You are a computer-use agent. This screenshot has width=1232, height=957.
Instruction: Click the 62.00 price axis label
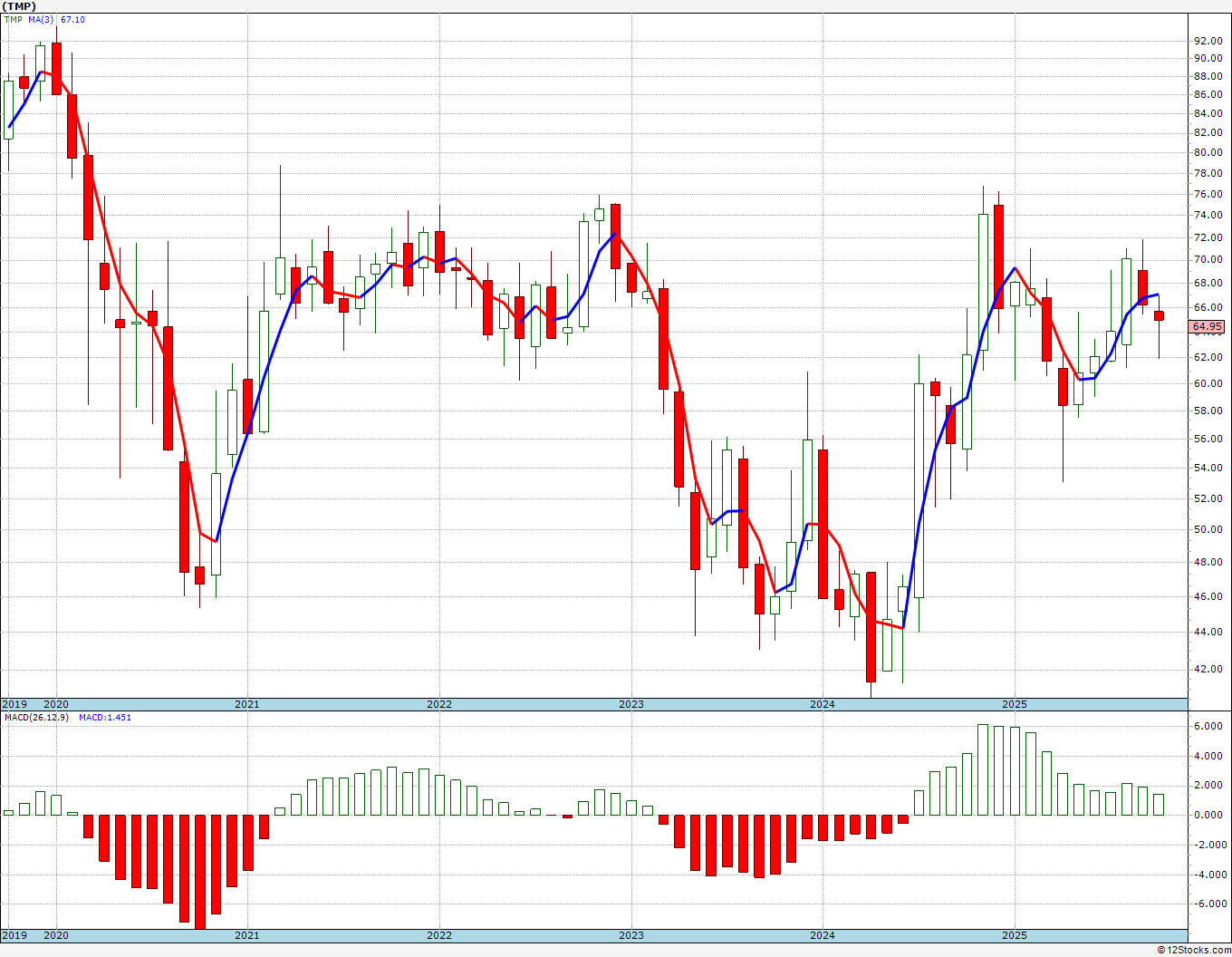1208,357
